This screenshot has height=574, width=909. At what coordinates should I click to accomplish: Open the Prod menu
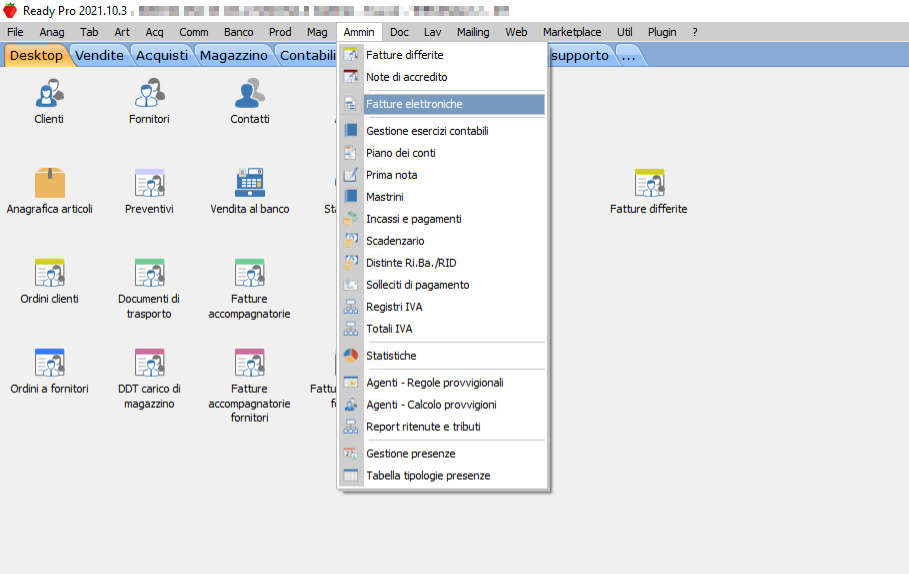pos(280,32)
